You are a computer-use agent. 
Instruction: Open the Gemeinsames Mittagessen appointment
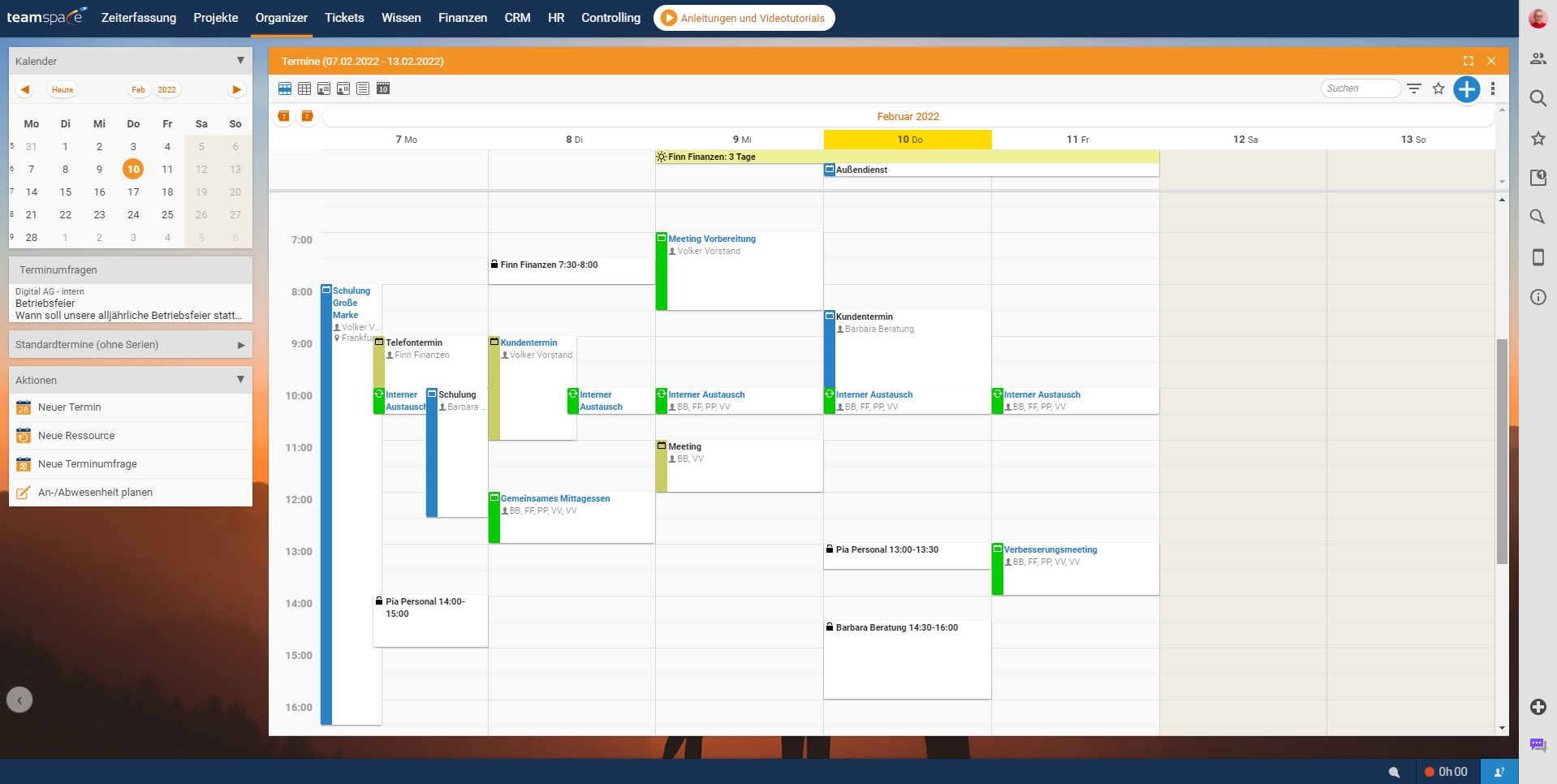click(x=571, y=518)
